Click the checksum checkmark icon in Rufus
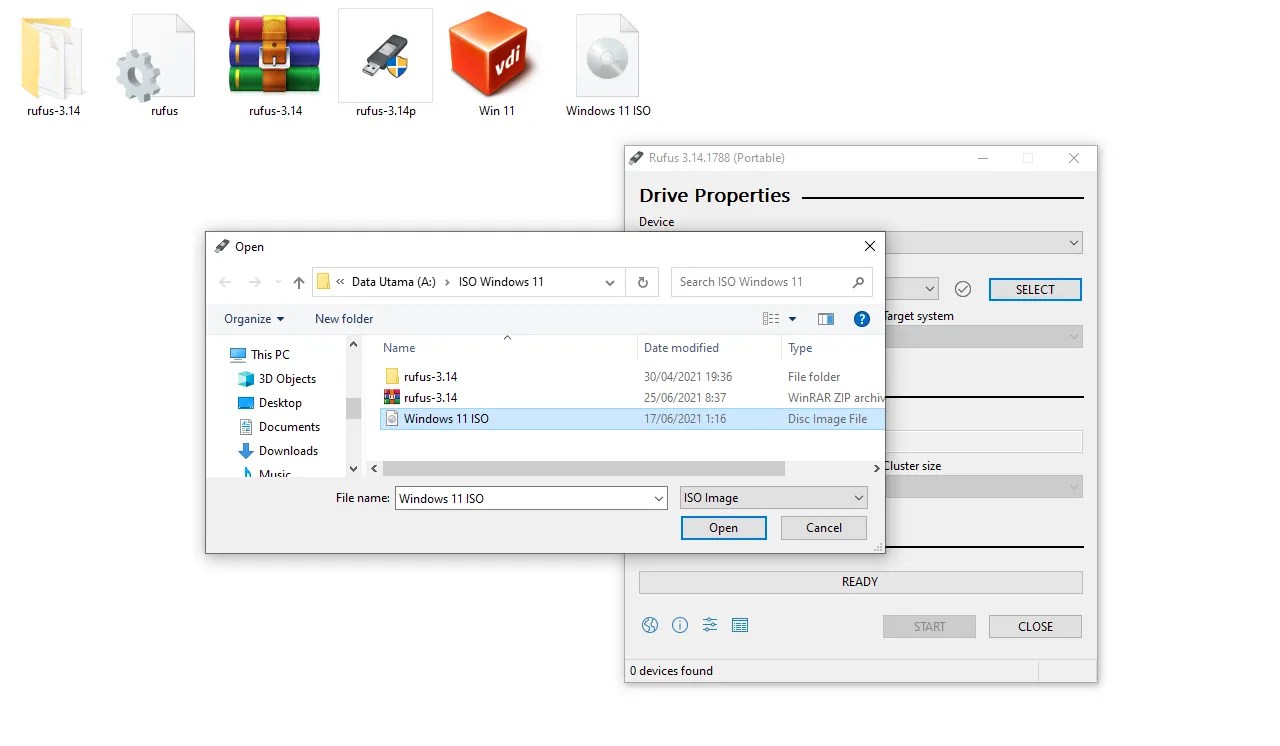 (x=963, y=289)
